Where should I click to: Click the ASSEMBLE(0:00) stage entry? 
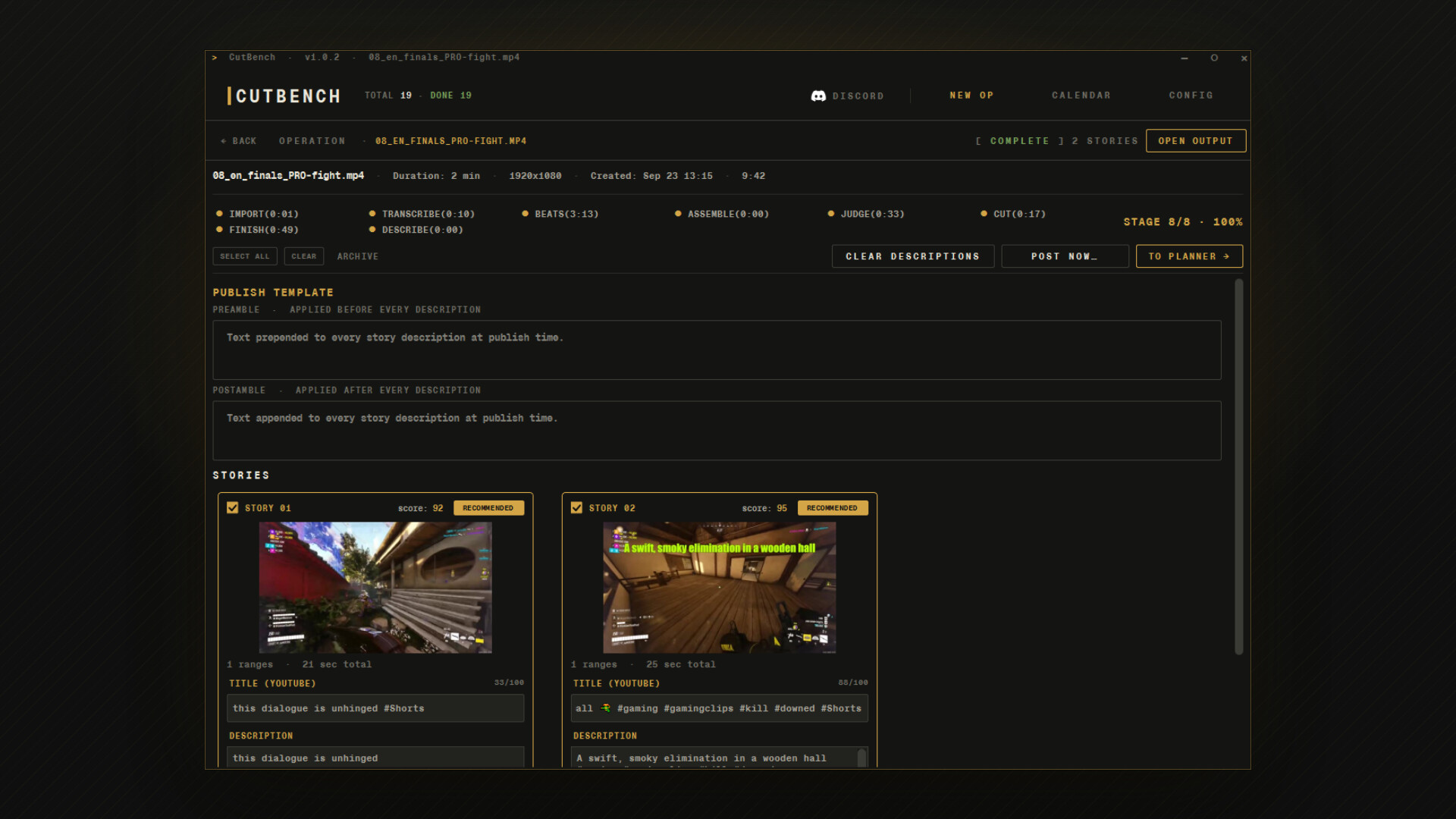click(722, 214)
